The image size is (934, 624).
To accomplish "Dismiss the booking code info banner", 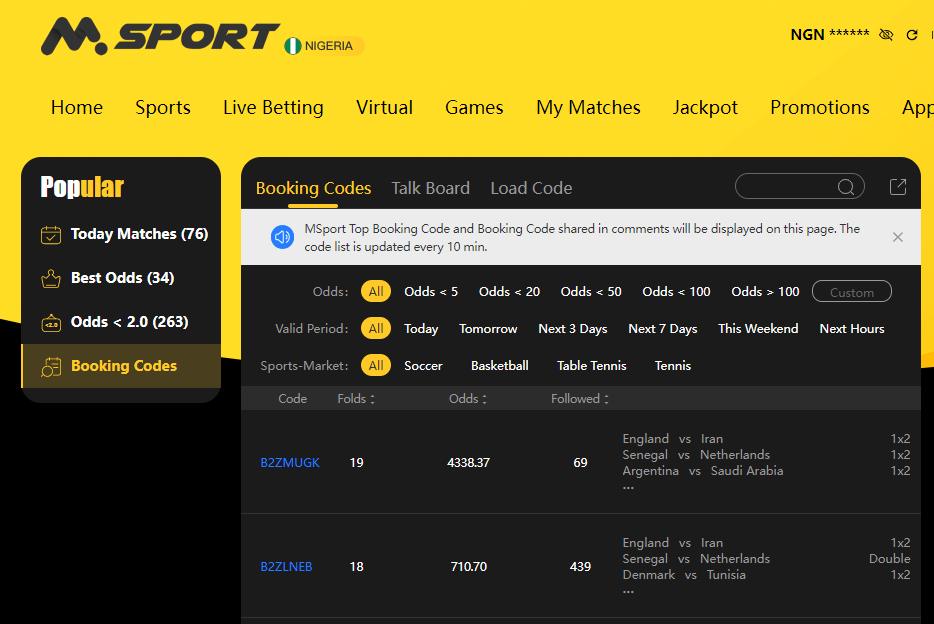I will coord(897,237).
